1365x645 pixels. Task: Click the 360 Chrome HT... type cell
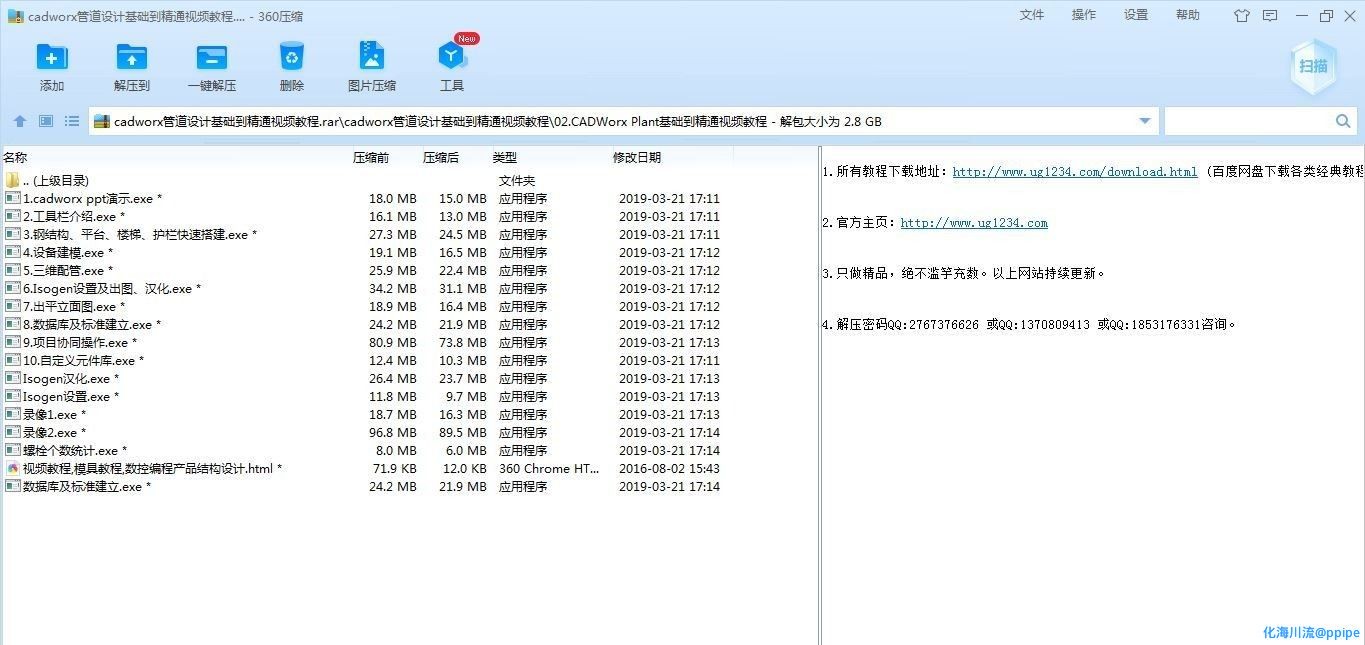coord(549,469)
